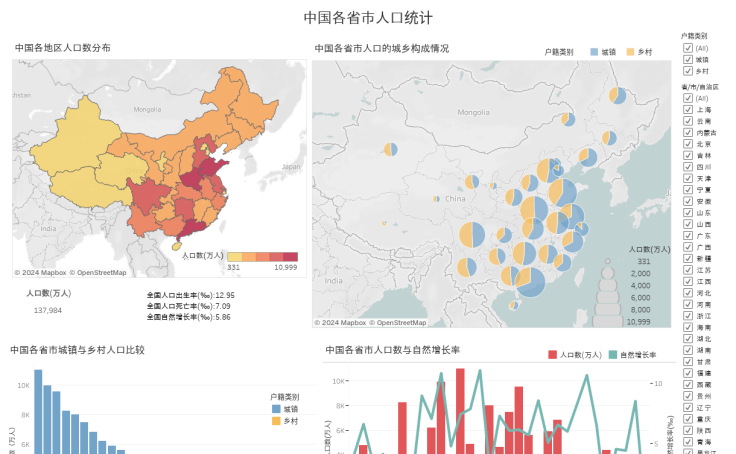Click the 中国各地区人口数分布 section title

click(63, 47)
